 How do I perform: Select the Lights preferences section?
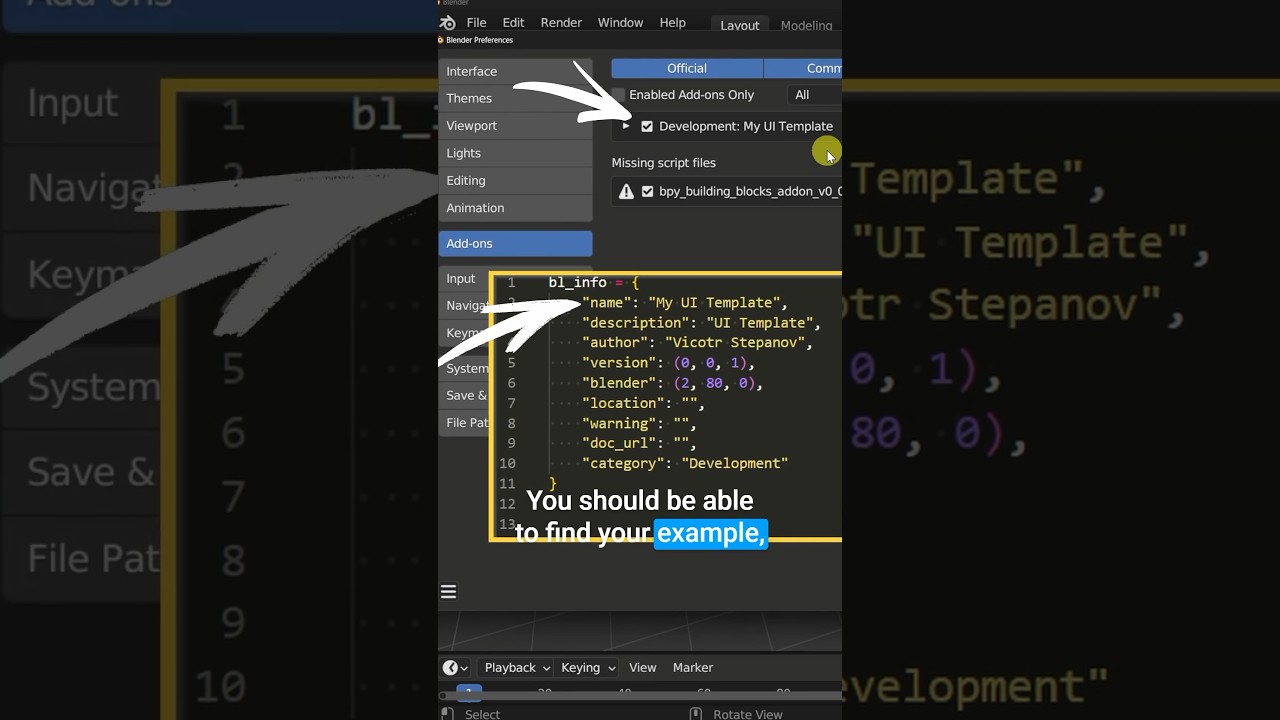[x=515, y=153]
